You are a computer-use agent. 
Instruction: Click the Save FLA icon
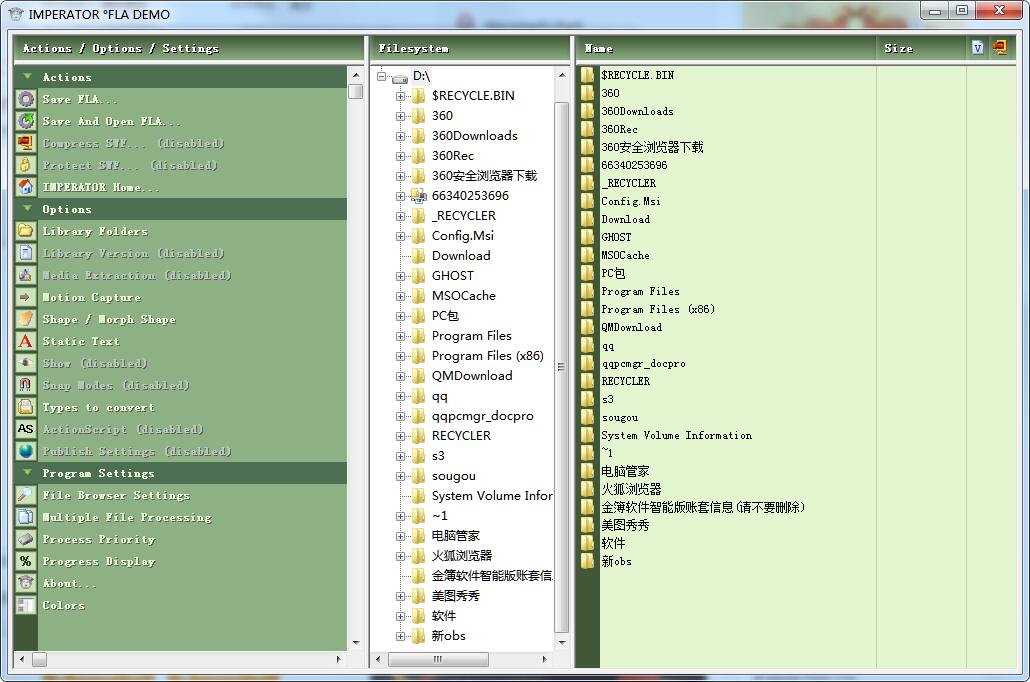26,99
